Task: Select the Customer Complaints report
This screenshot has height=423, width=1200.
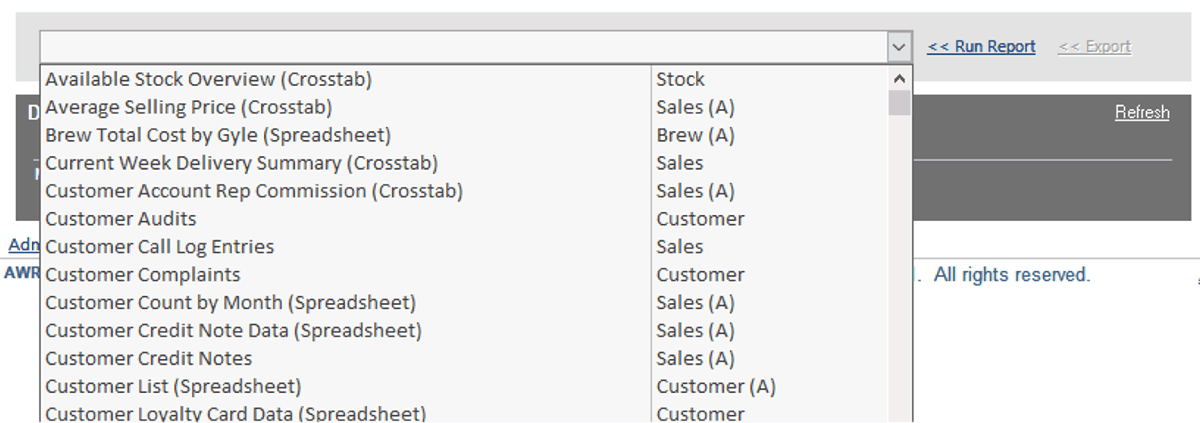Action: [143, 275]
